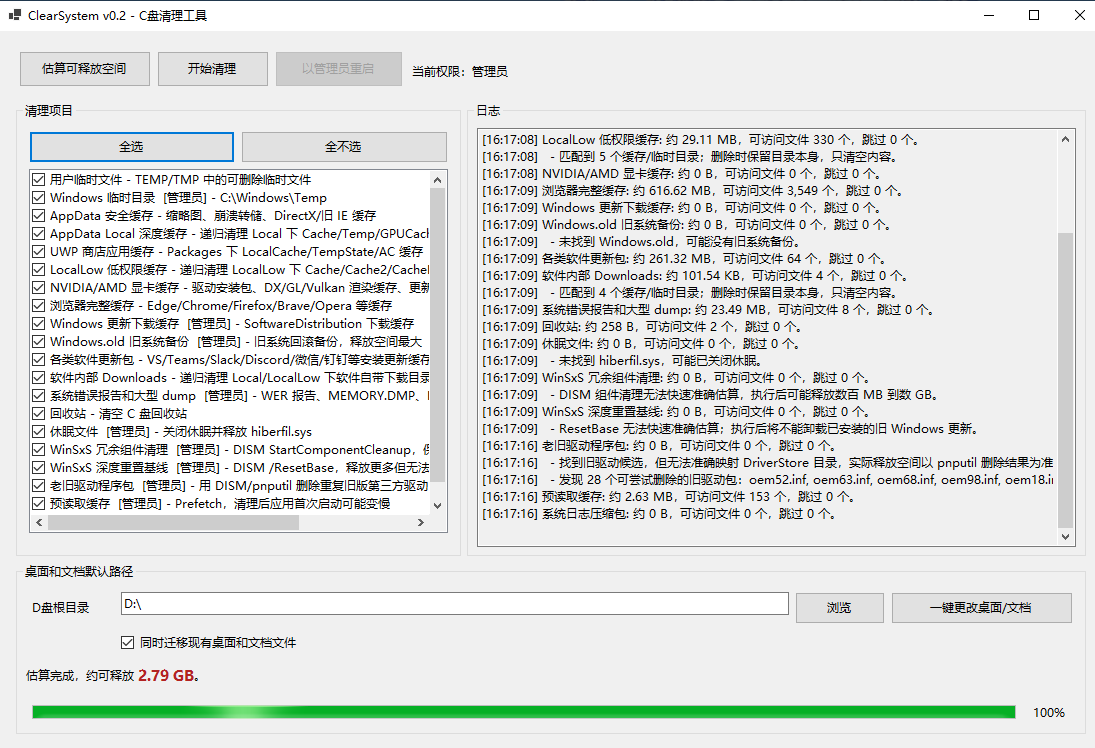The height and width of the screenshot is (748, 1095).
Task: Click log panel scroll-down arrow
Action: [1065, 536]
